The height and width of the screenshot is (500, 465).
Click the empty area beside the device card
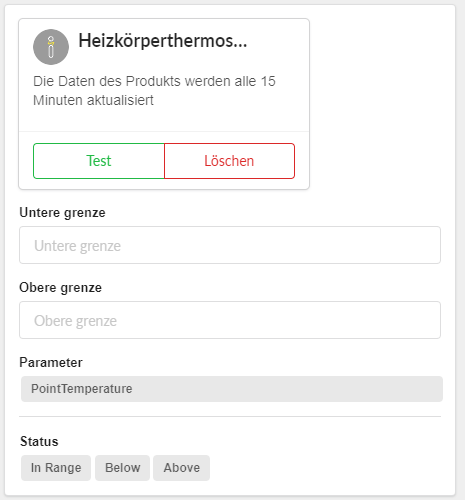click(x=380, y=104)
